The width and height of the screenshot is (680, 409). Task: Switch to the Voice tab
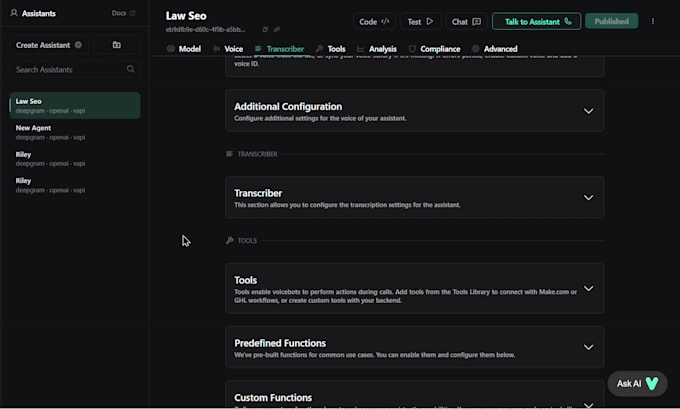(x=228, y=49)
